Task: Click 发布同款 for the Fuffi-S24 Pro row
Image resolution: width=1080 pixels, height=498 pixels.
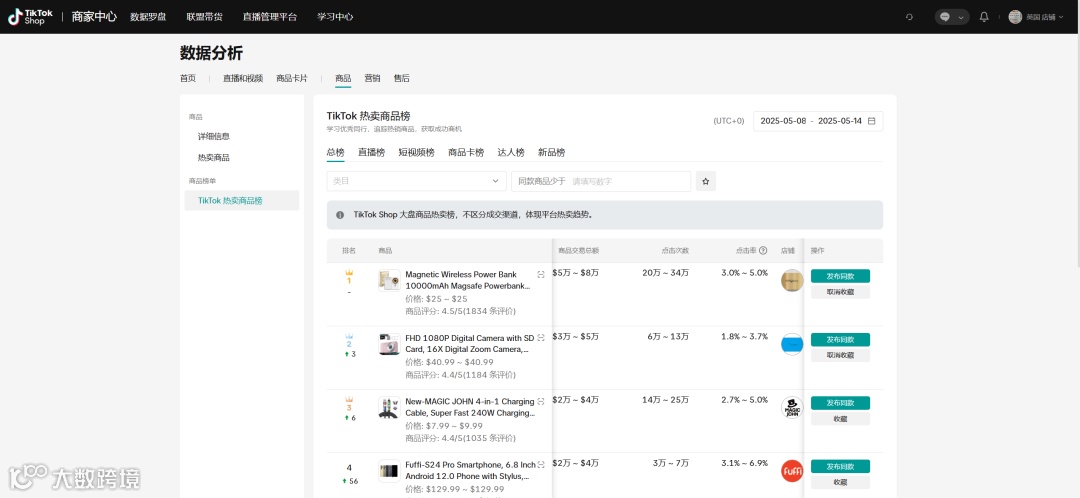Action: coord(840,466)
